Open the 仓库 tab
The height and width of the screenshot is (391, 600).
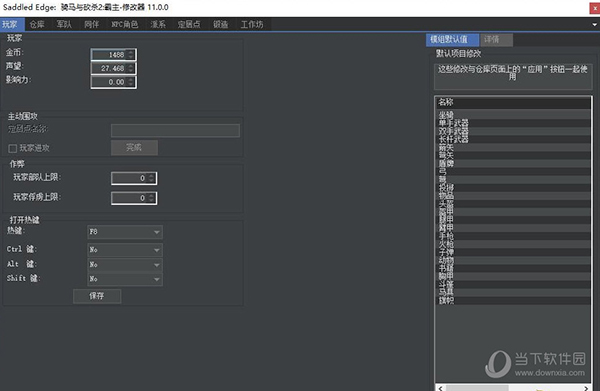[37, 24]
